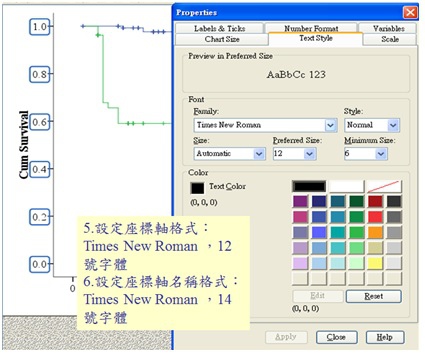The width and height of the screenshot is (425, 364).
Task: Expand the Style dropdown showing Normal
Action: [x=393, y=125]
